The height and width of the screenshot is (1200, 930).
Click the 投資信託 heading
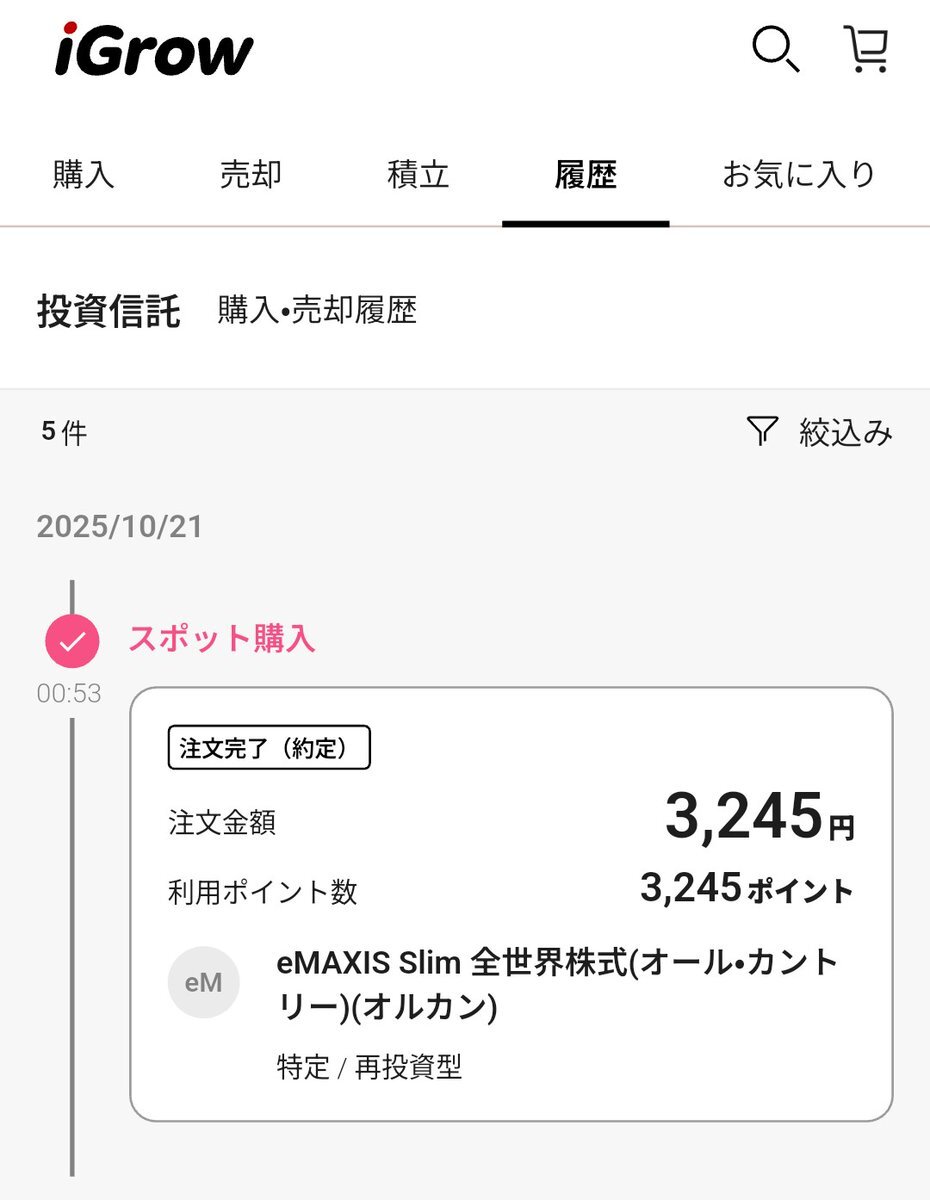coord(109,312)
